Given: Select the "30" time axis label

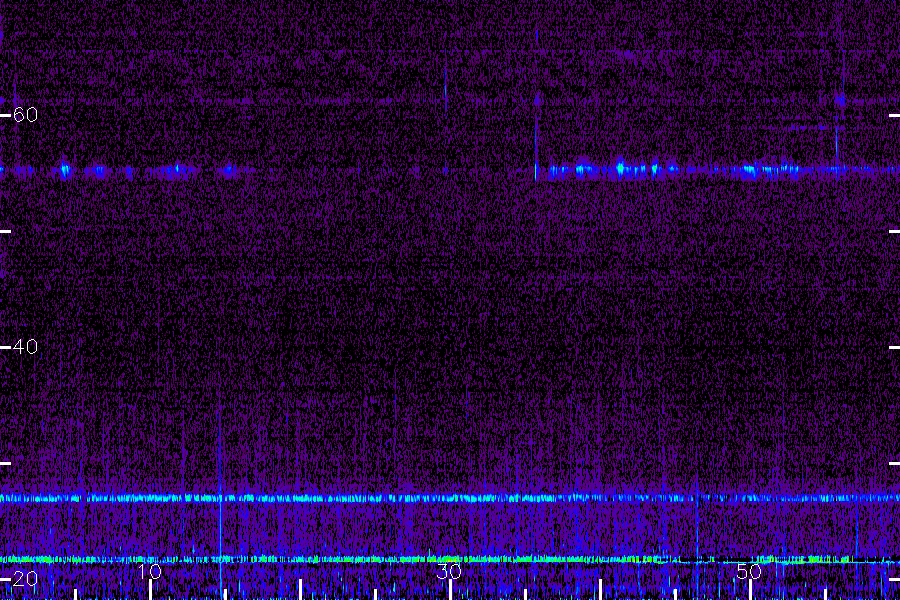Looking at the screenshot, I should pos(449,571).
